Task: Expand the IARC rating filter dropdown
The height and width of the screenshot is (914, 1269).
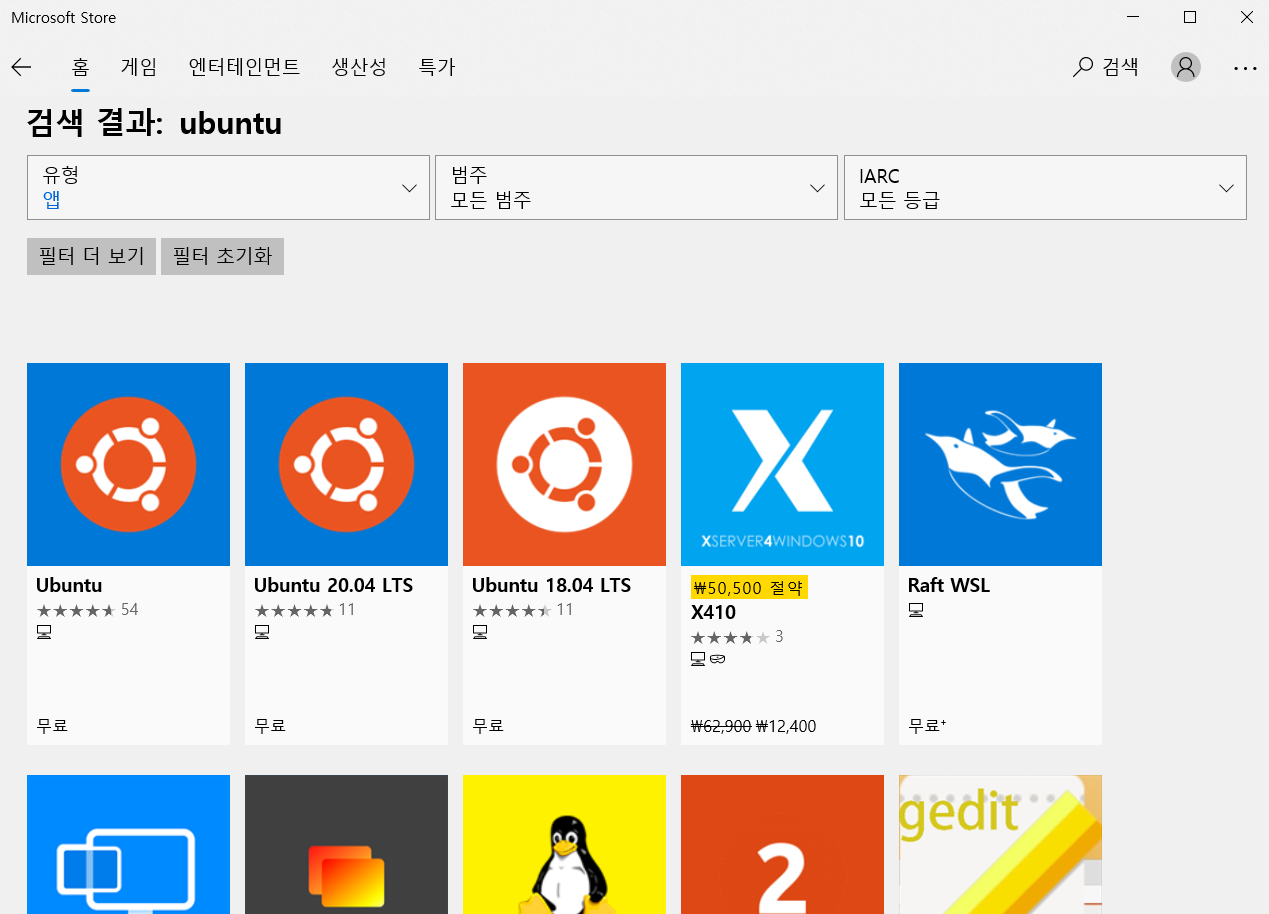Action: [1045, 187]
